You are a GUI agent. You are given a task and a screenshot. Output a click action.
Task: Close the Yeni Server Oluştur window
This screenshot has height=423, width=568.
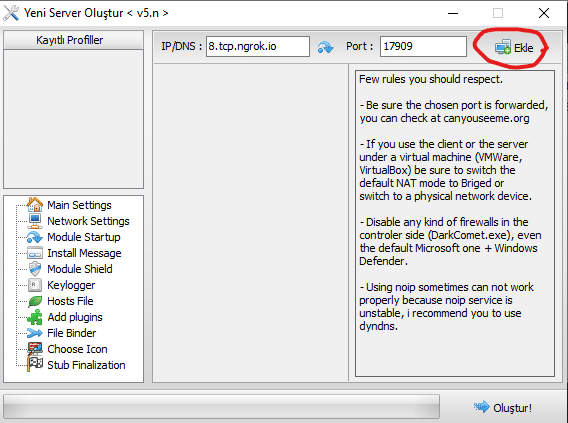pos(544,13)
